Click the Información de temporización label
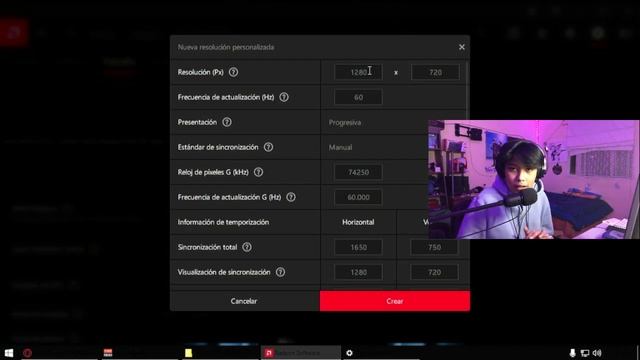640x360 pixels. coord(223,222)
